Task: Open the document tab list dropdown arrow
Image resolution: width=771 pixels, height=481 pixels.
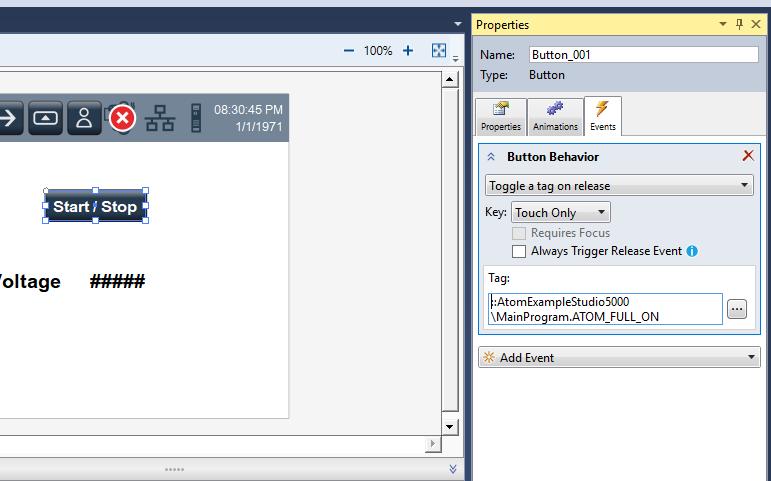Action: point(458,24)
